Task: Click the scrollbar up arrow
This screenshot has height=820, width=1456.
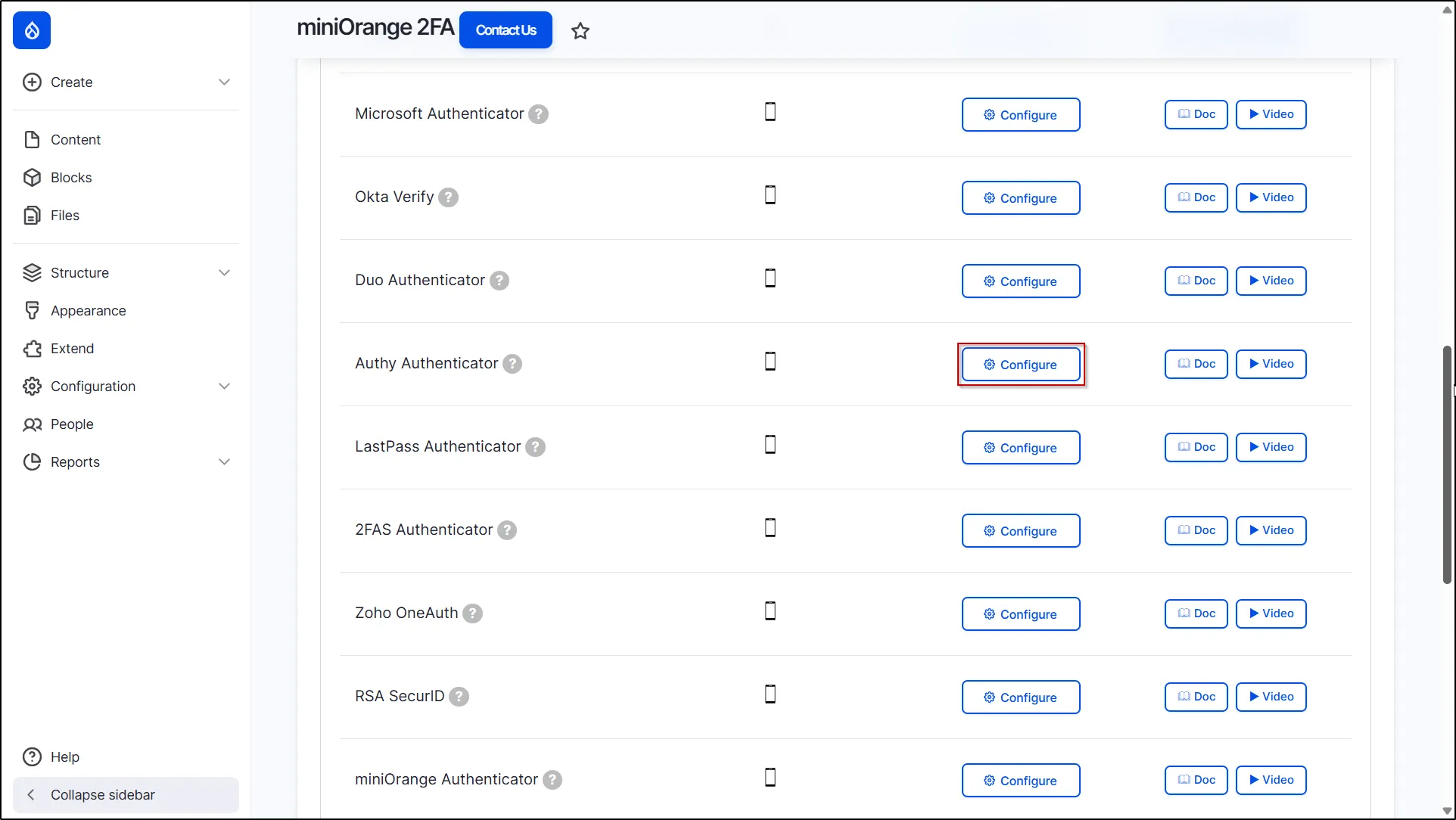Action: [x=1447, y=10]
